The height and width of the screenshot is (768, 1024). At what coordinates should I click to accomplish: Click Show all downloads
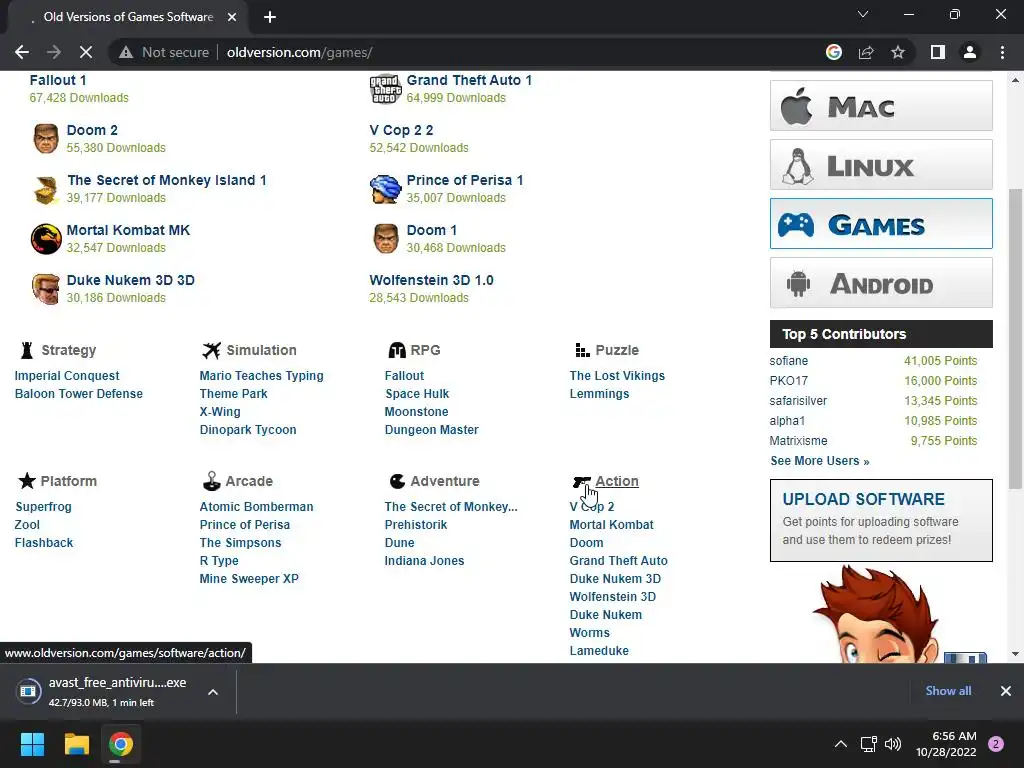[x=948, y=691]
